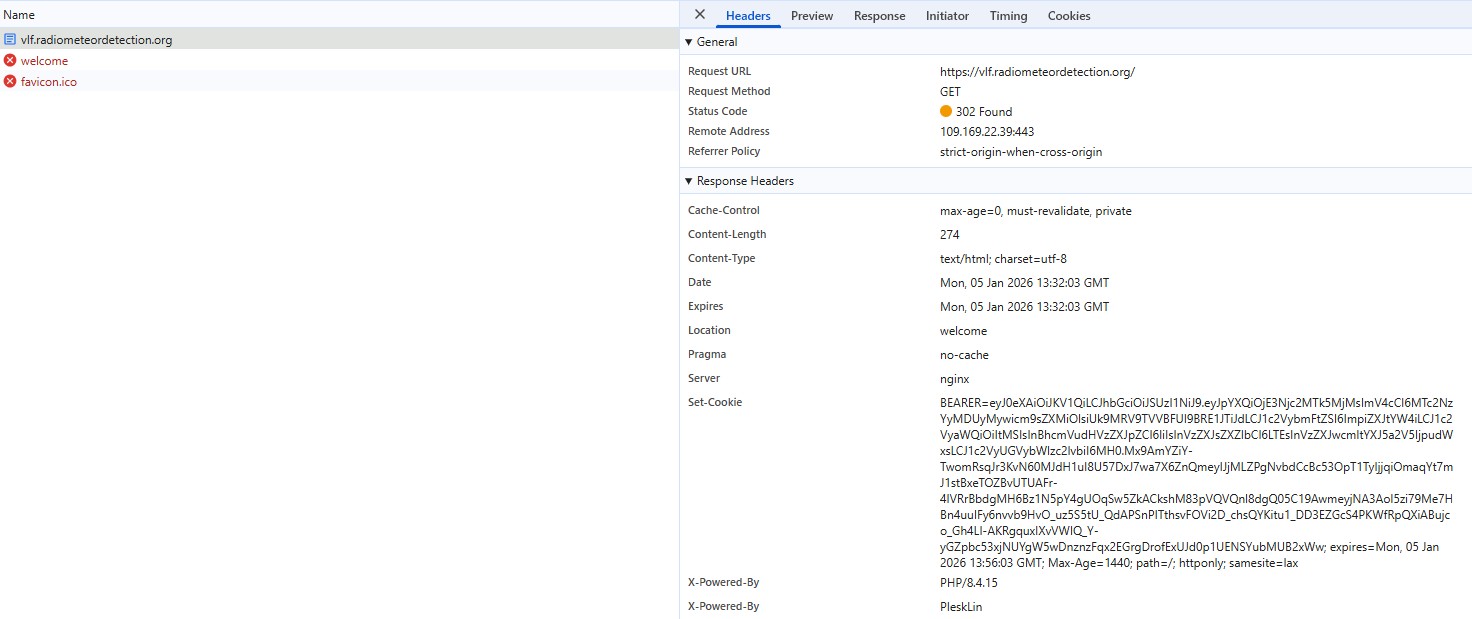
Task: Switch to the Preview tab
Action: point(811,16)
